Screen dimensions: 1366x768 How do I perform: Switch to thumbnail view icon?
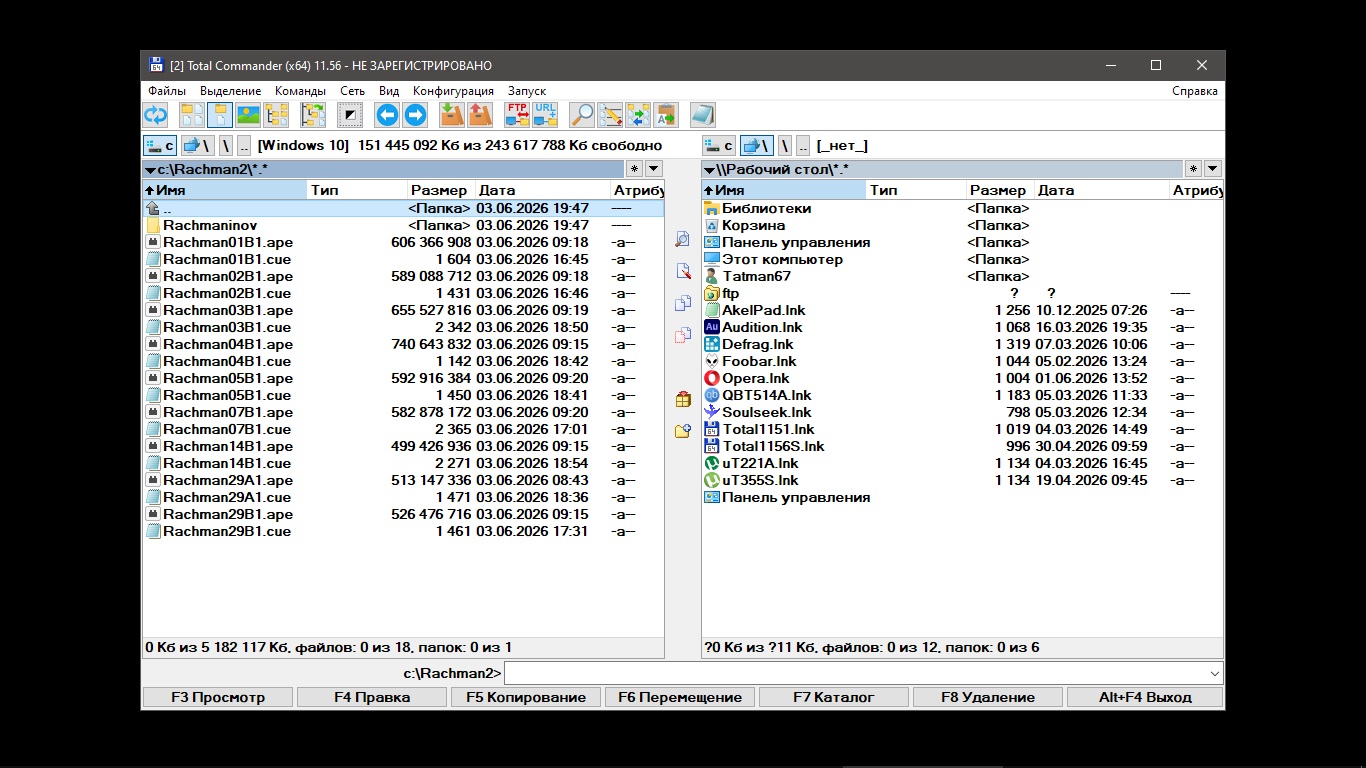248,115
